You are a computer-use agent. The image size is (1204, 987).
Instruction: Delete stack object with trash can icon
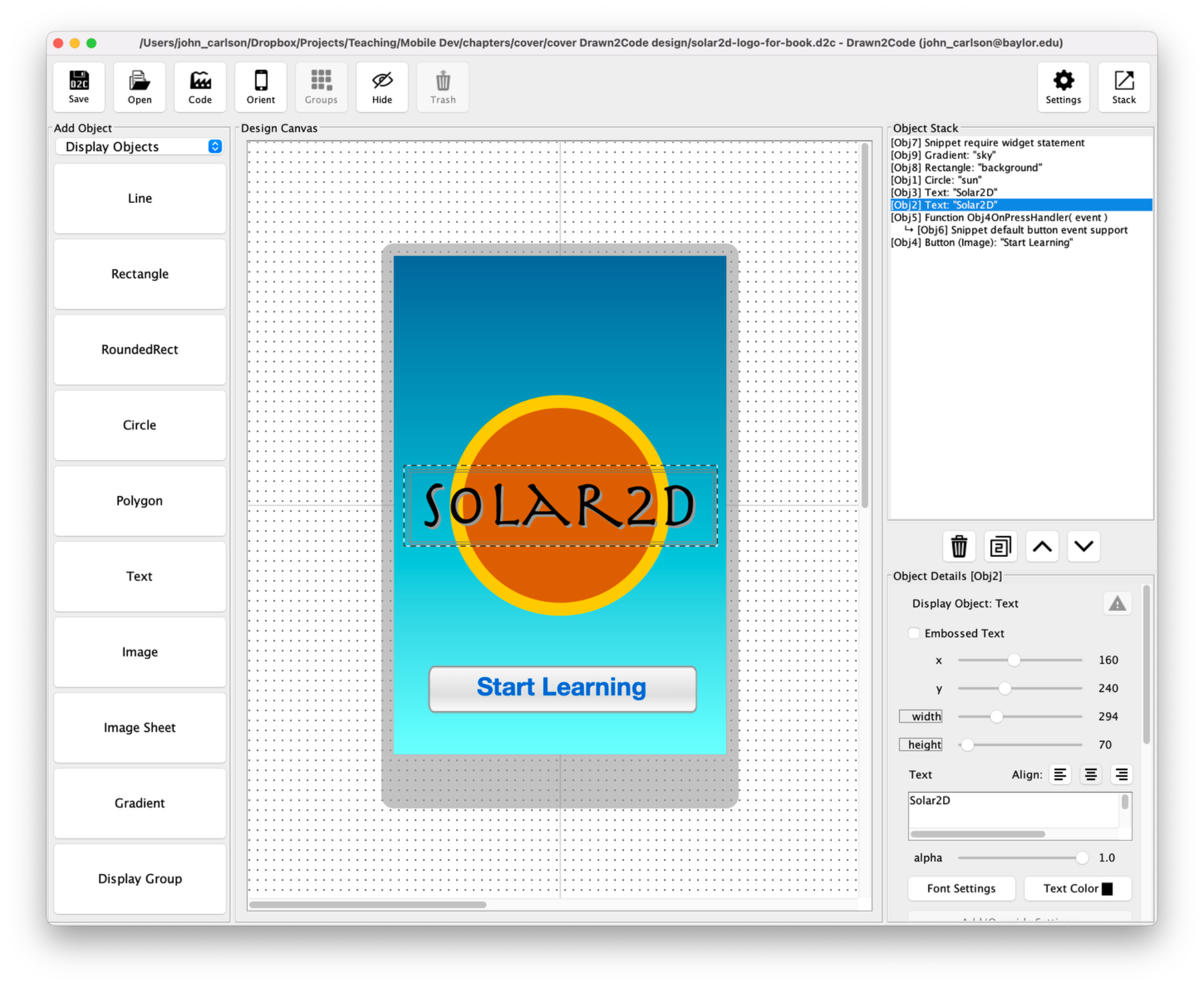(x=959, y=546)
